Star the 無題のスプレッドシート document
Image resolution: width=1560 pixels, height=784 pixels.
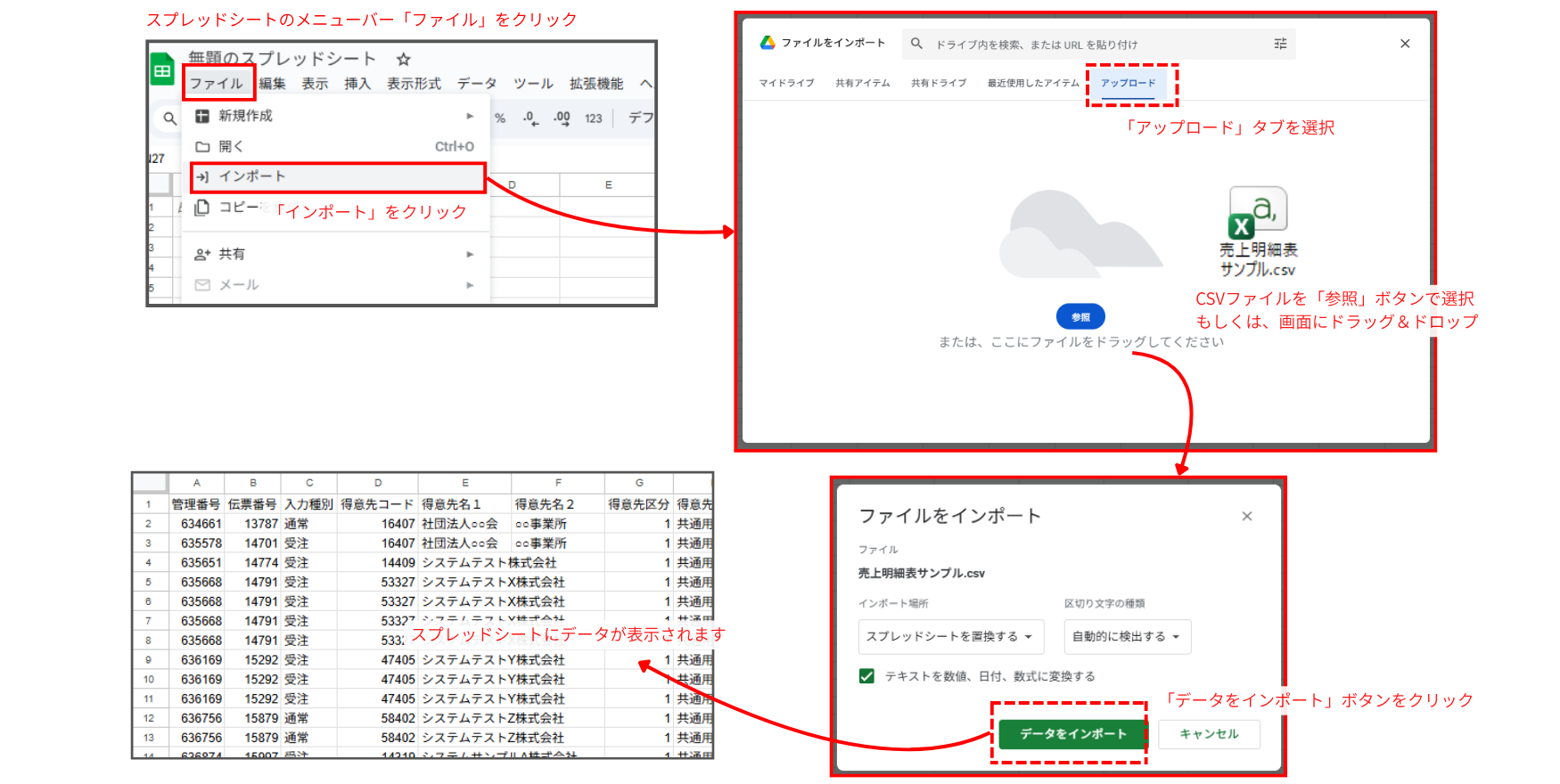click(x=403, y=60)
